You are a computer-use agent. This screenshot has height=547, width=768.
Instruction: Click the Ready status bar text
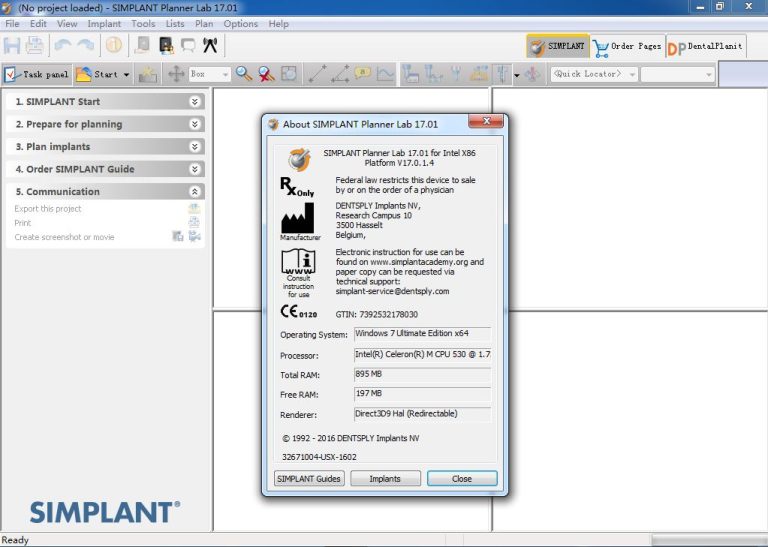(x=15, y=540)
